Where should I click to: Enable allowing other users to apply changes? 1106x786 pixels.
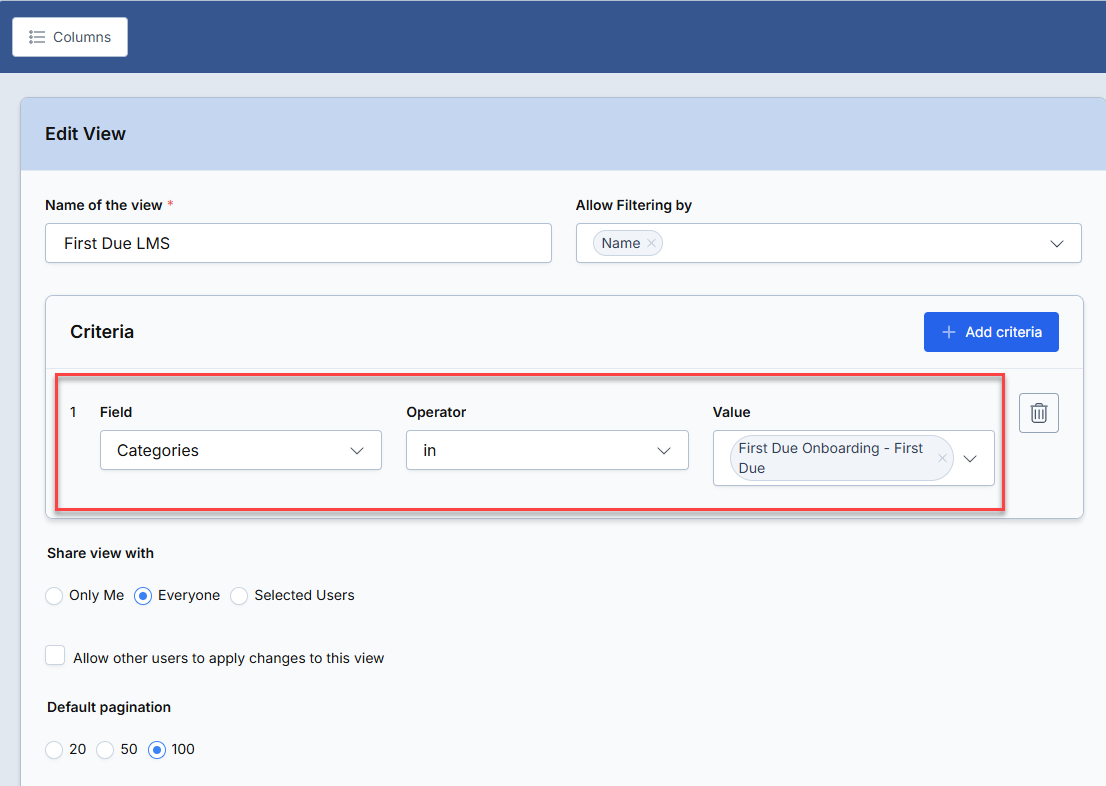coord(55,655)
